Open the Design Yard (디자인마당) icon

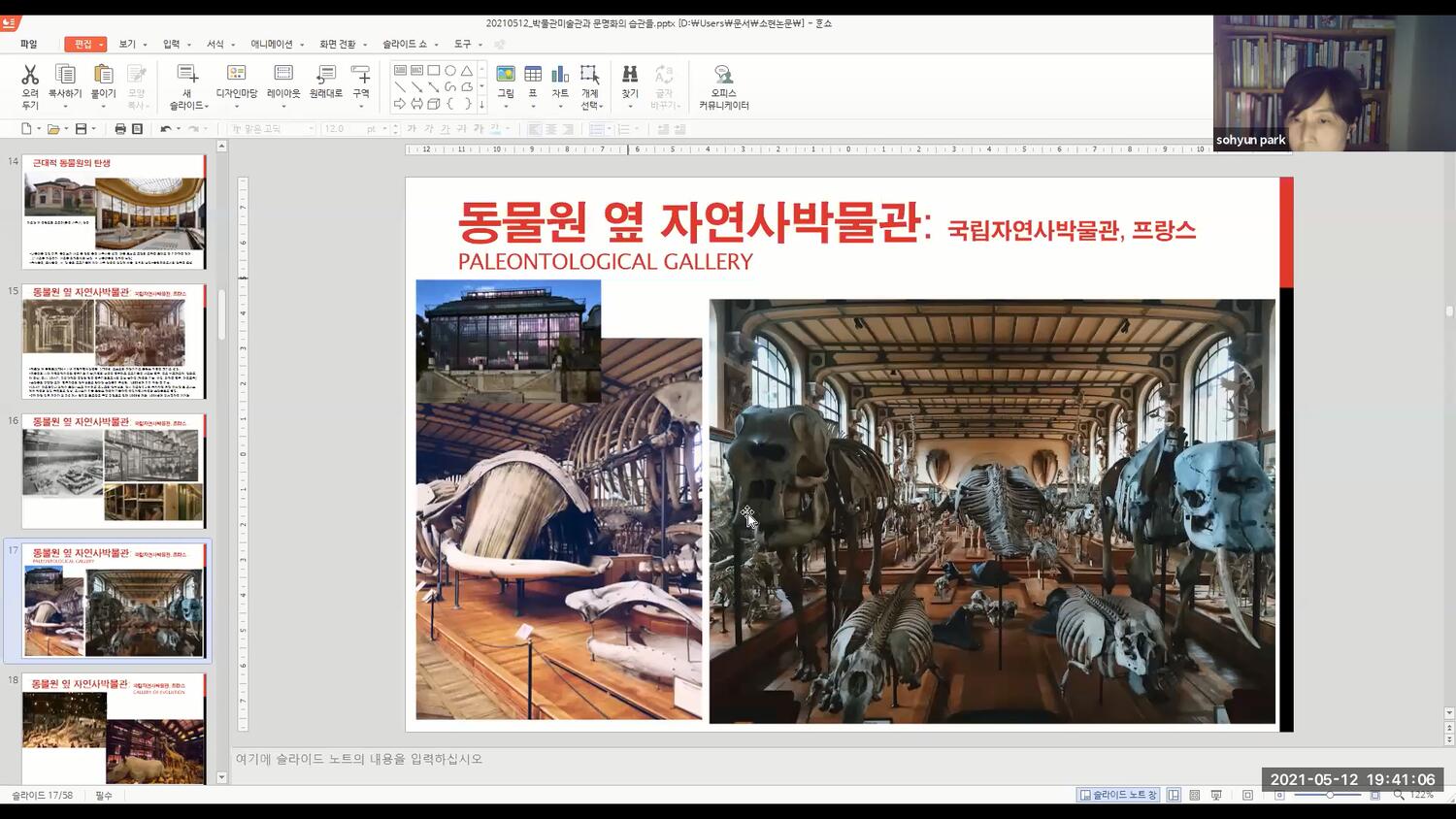point(236,75)
